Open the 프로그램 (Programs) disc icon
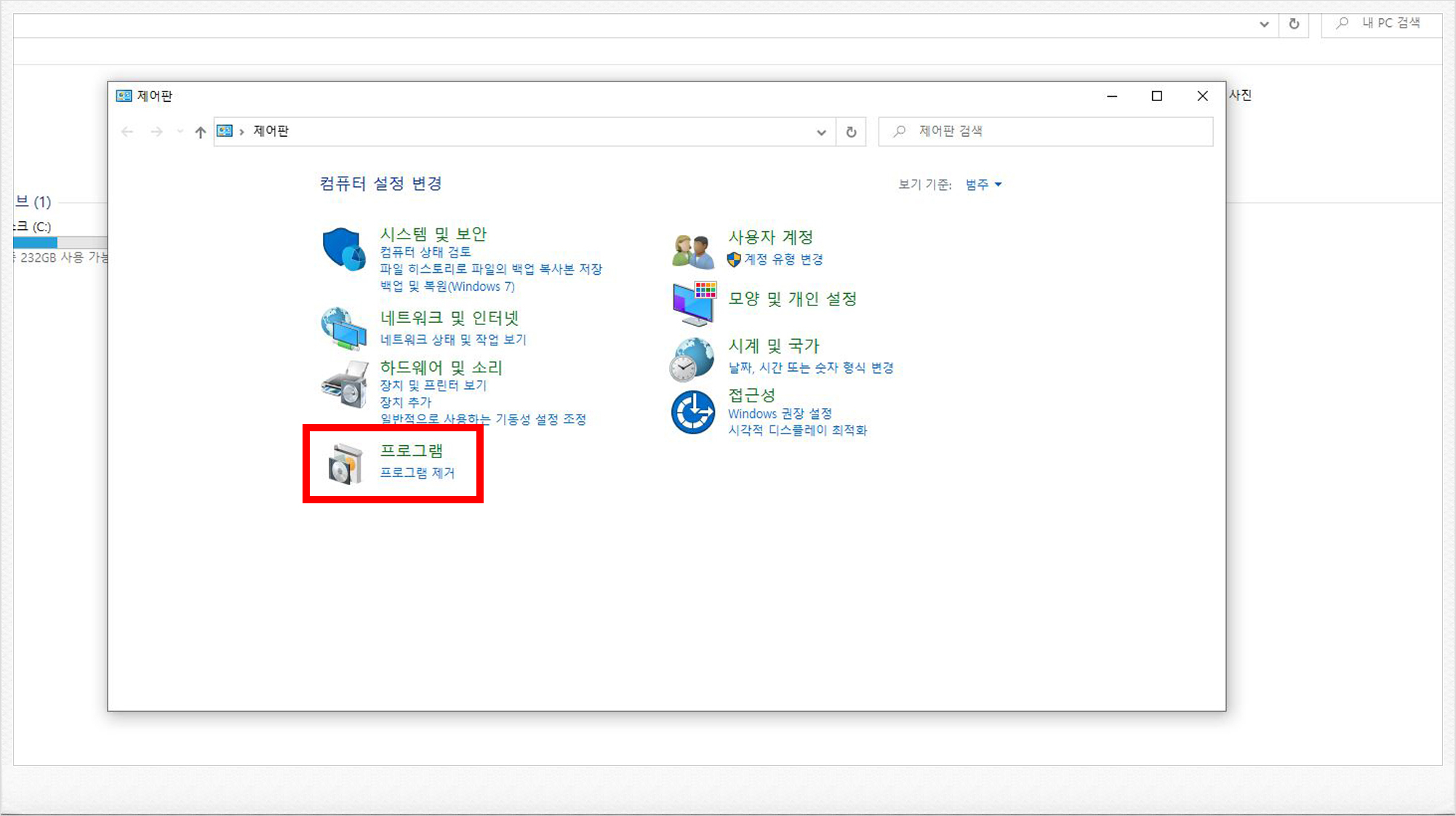 345,463
